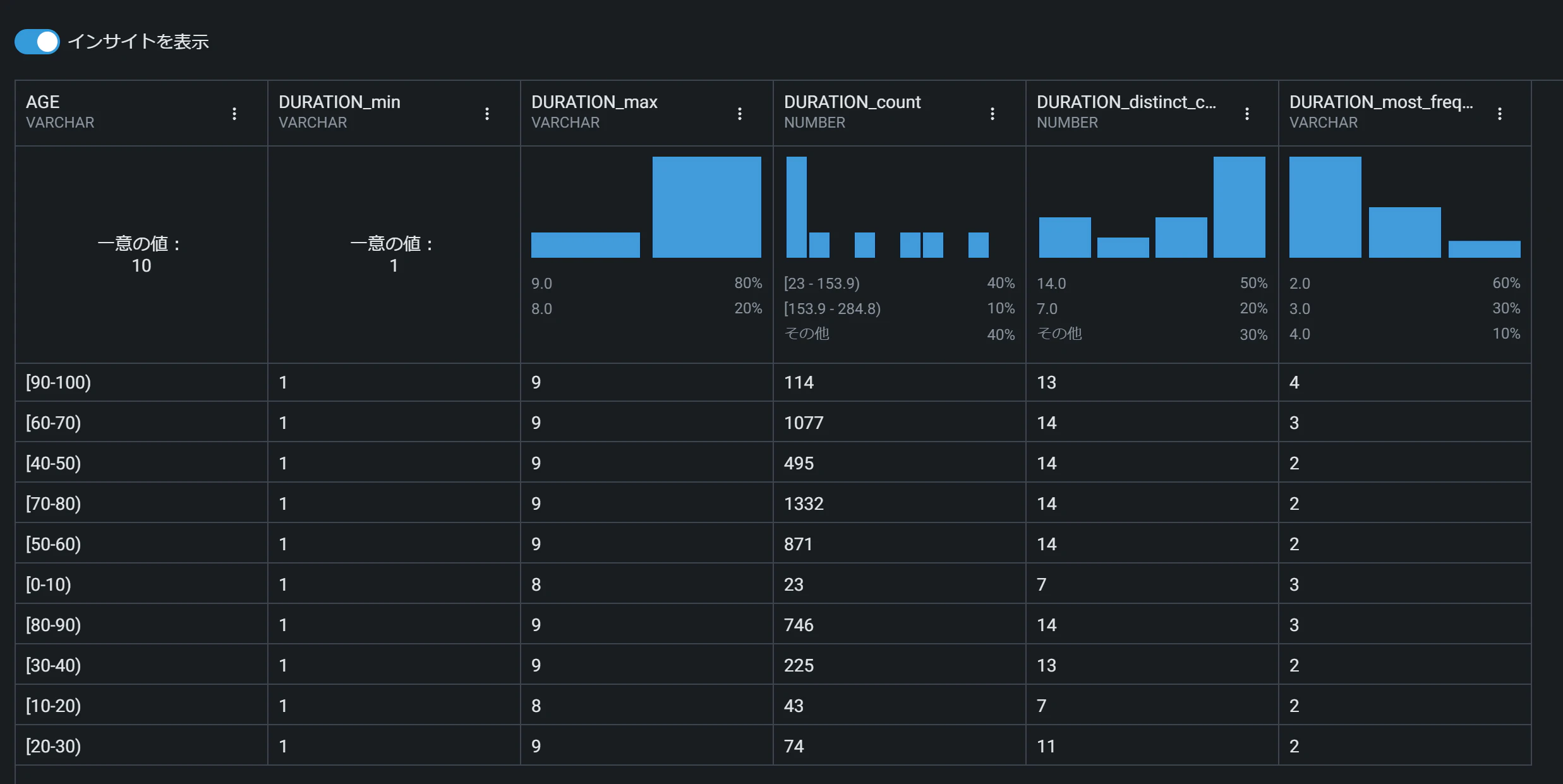Open the DURATION_distinct_c... column kebab menu

1247,114
